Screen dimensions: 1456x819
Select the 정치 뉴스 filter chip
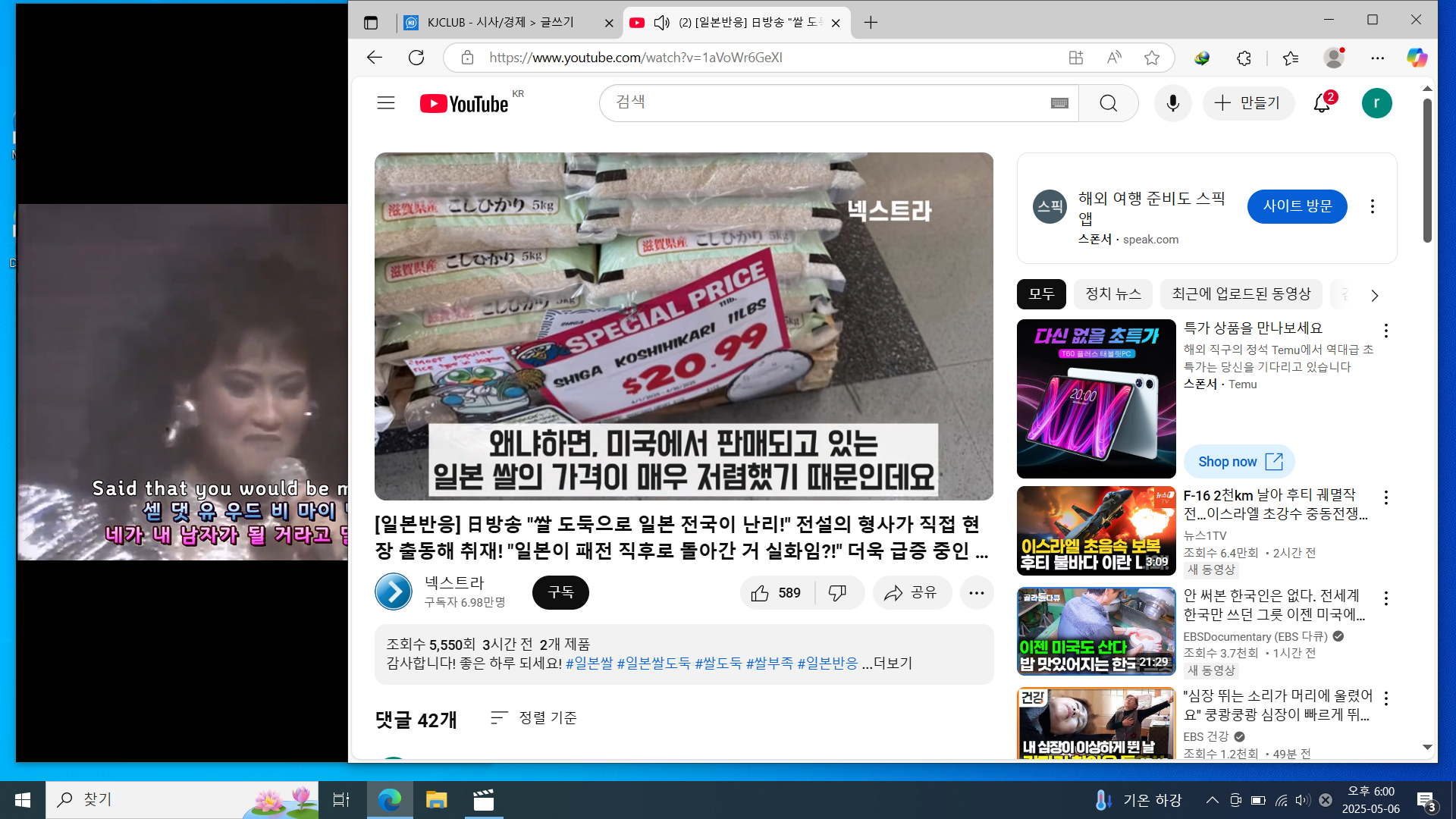coord(1112,294)
